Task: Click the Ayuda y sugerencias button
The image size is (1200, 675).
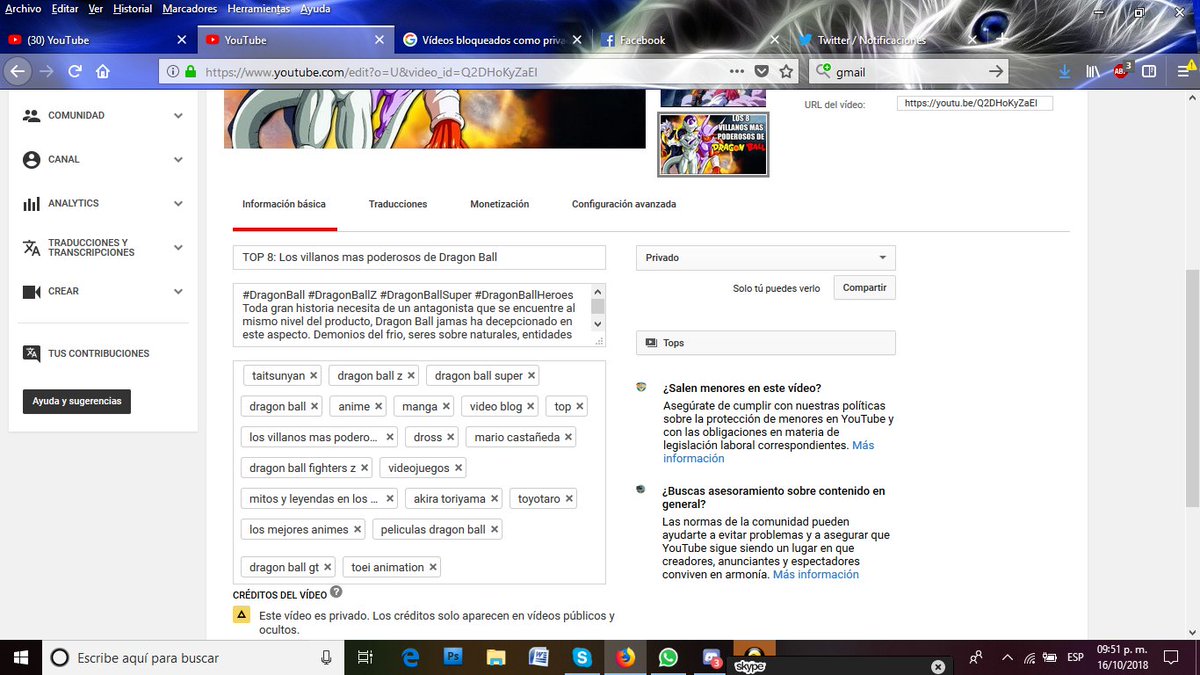Action: click(x=76, y=401)
